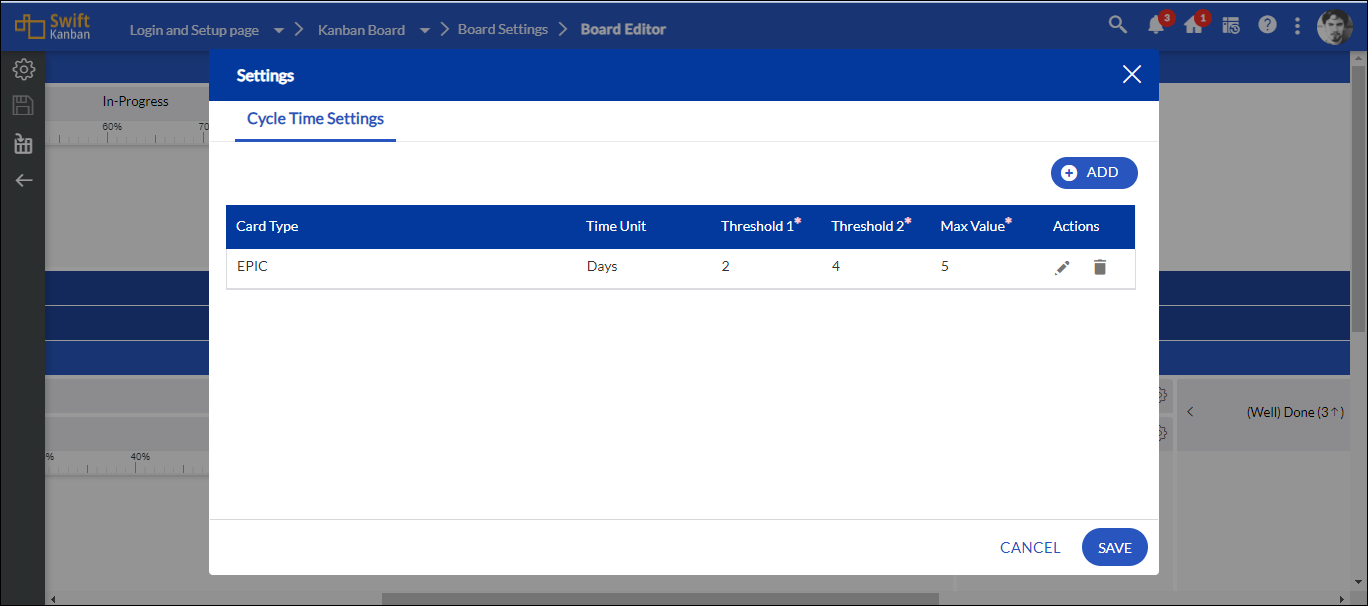The width and height of the screenshot is (1368, 606).
Task: Open the settings gear in the left sidebar
Action: [x=23, y=68]
